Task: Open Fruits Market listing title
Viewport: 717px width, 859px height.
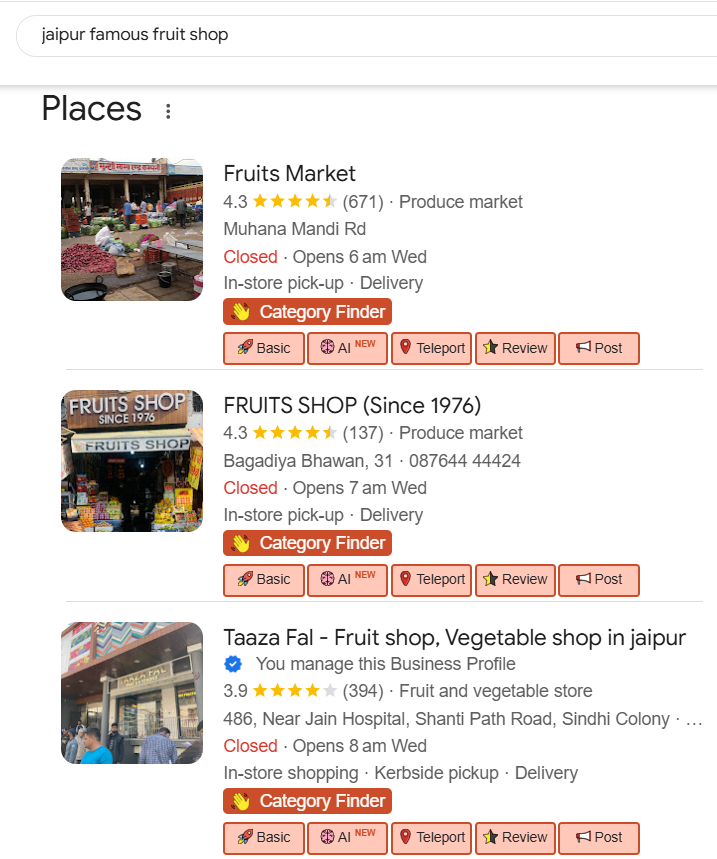Action: coord(289,173)
